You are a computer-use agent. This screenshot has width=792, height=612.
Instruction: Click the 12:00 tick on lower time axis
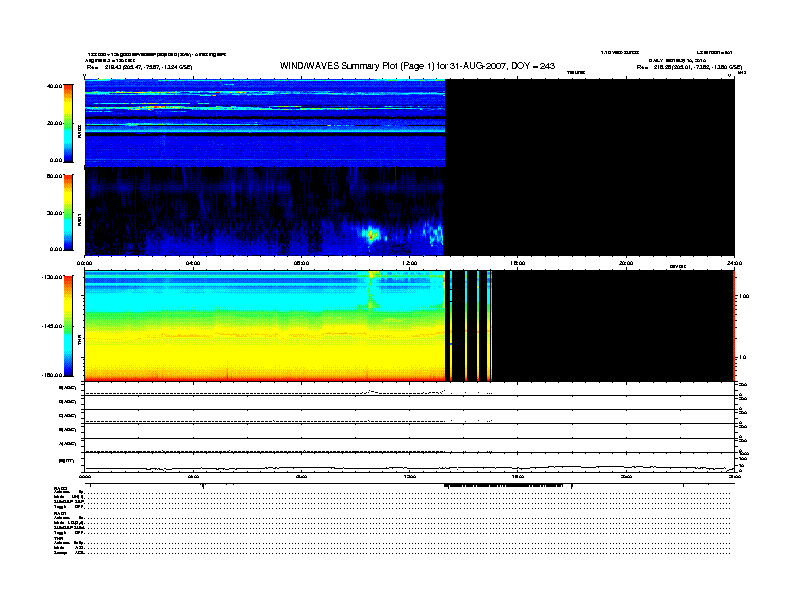point(410,477)
